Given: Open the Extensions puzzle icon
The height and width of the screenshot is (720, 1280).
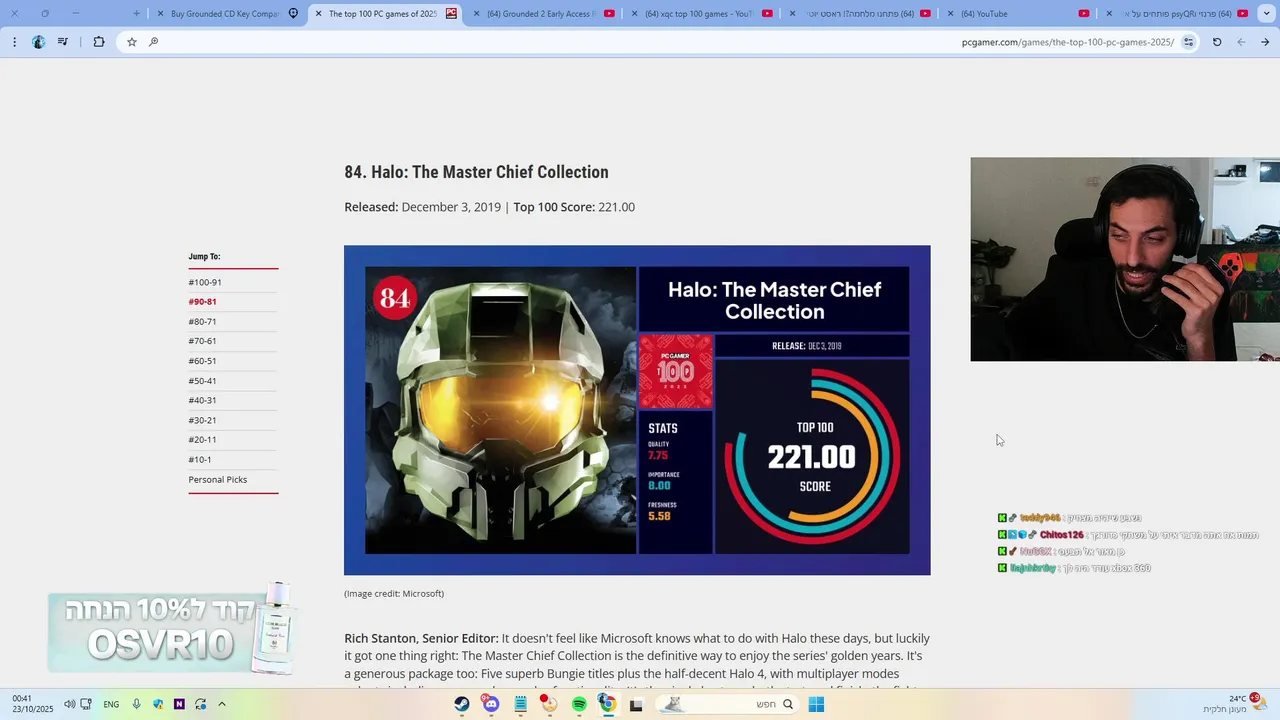Looking at the screenshot, I should pos(98,42).
